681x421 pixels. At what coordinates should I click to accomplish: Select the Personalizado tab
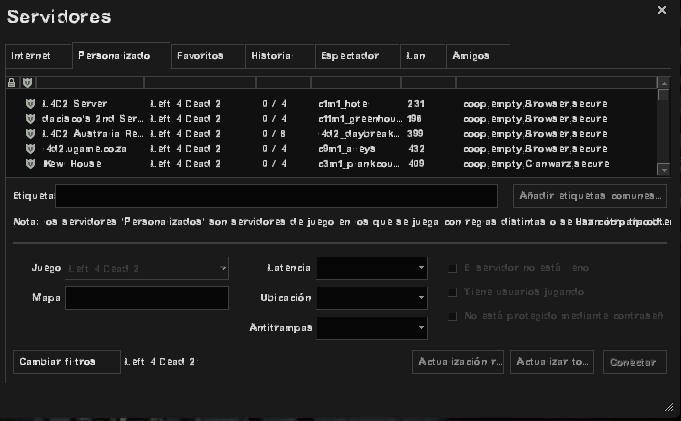(x=121, y=56)
